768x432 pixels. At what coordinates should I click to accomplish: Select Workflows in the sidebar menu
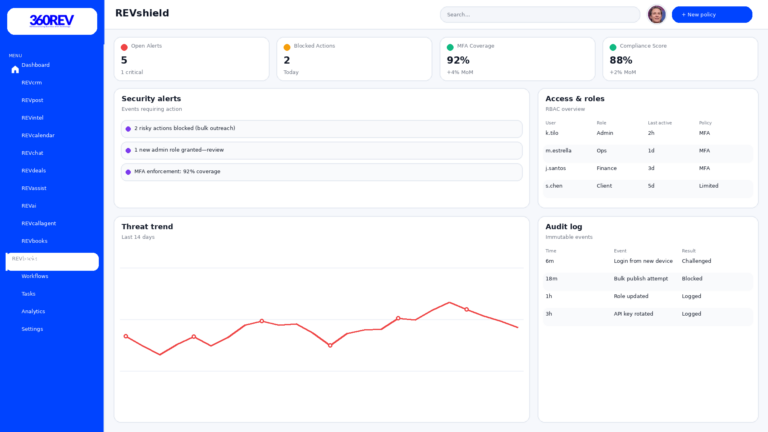coord(35,276)
